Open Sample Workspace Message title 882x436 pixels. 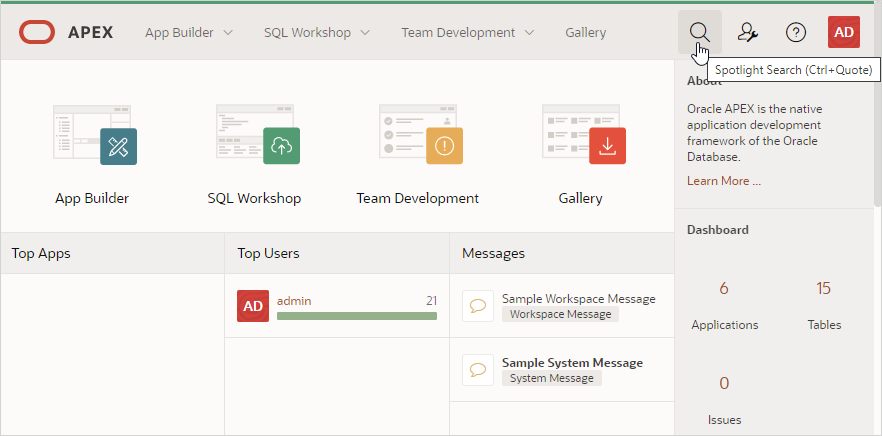[x=579, y=299]
